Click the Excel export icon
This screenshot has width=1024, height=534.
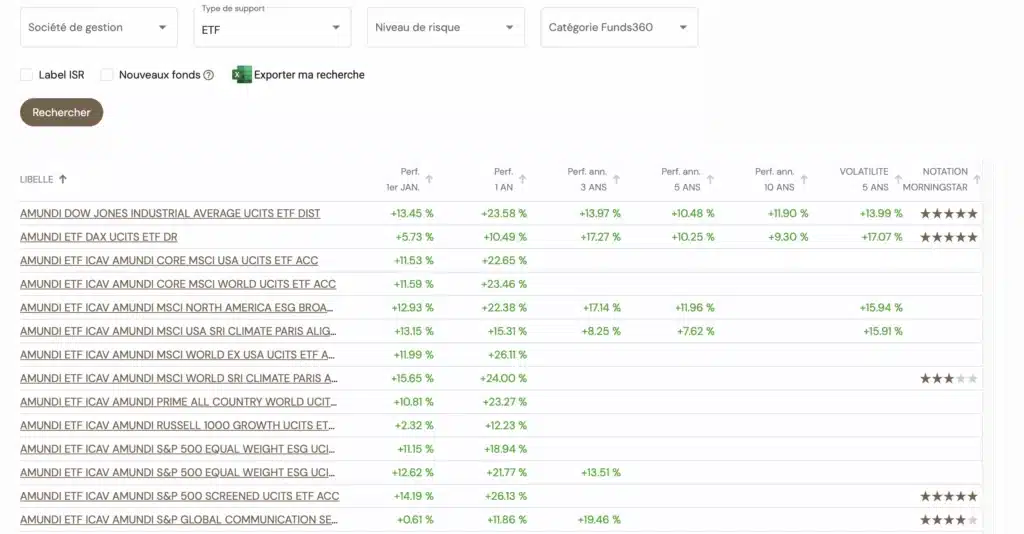pyautogui.click(x=241, y=74)
